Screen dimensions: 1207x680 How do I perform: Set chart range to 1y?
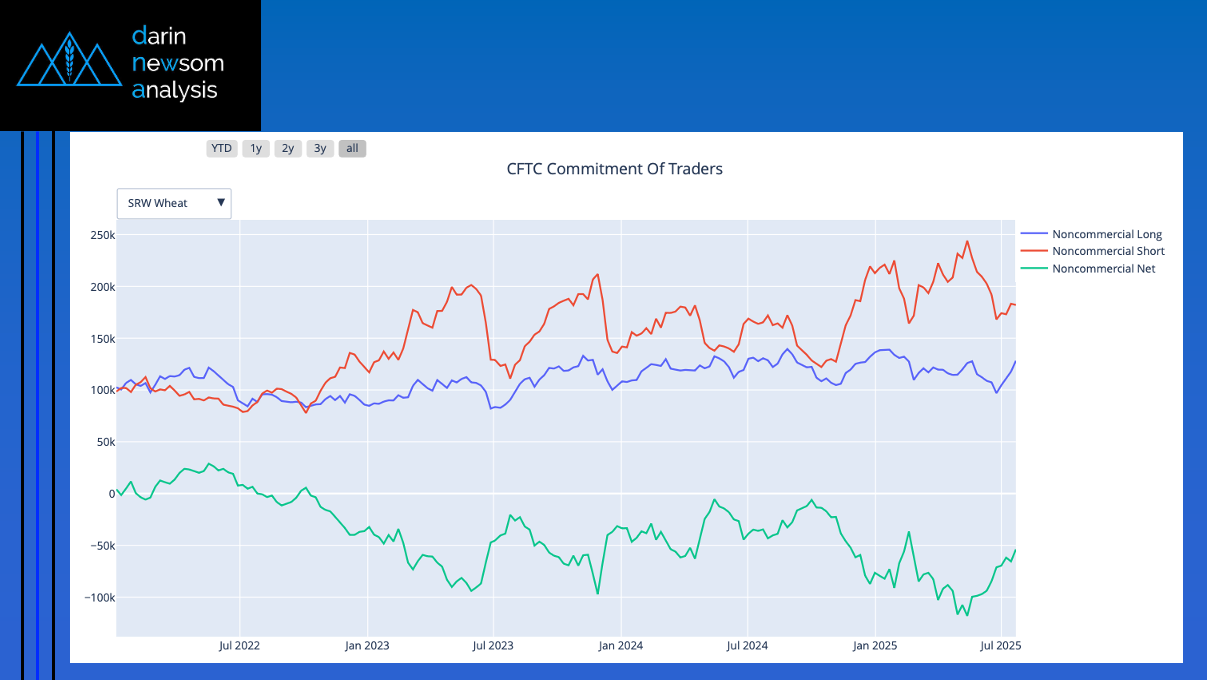pyautogui.click(x=256, y=148)
